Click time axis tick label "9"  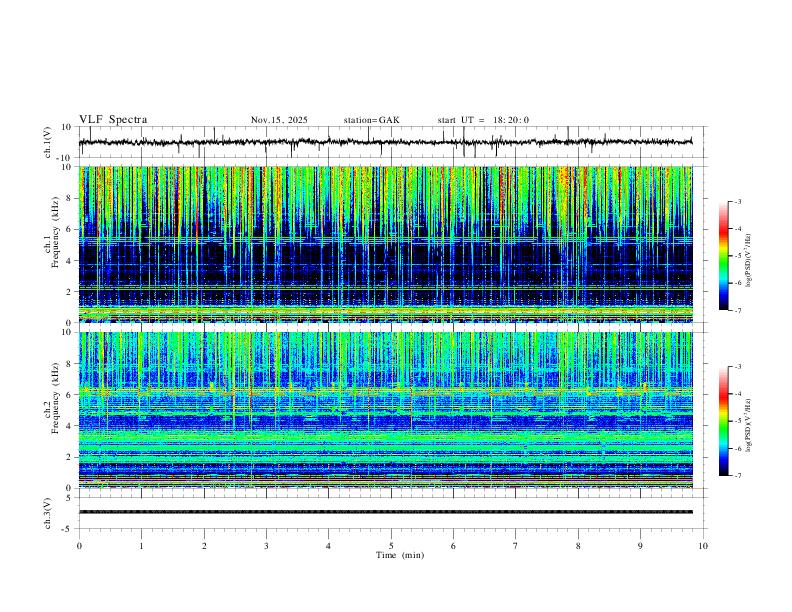point(640,546)
